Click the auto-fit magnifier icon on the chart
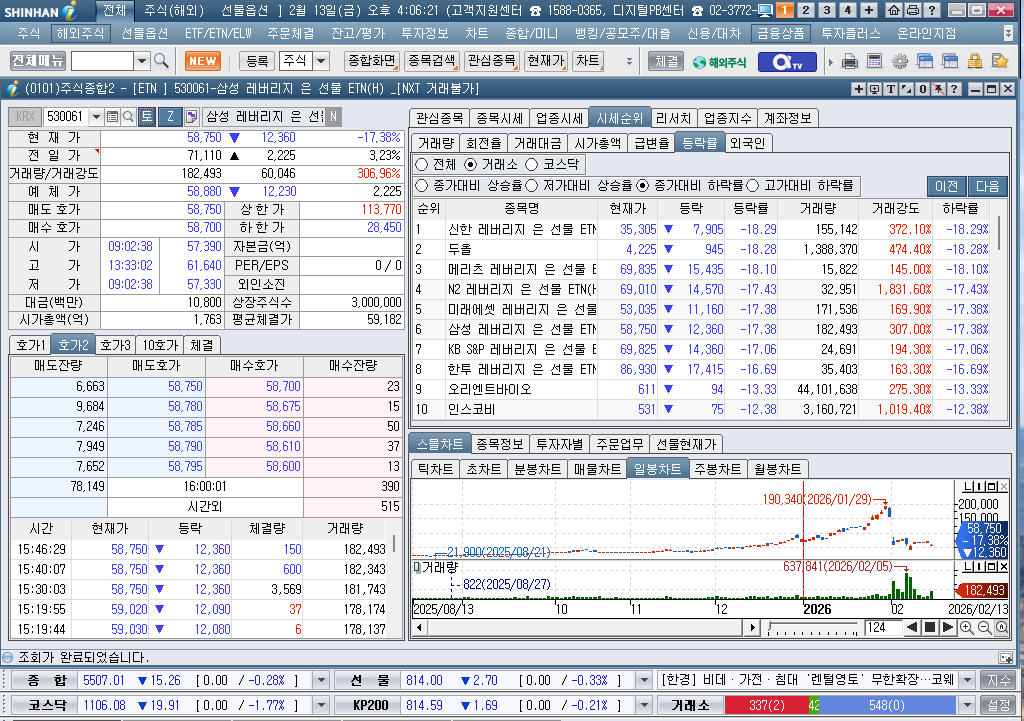1024x721 pixels. tap(1001, 628)
